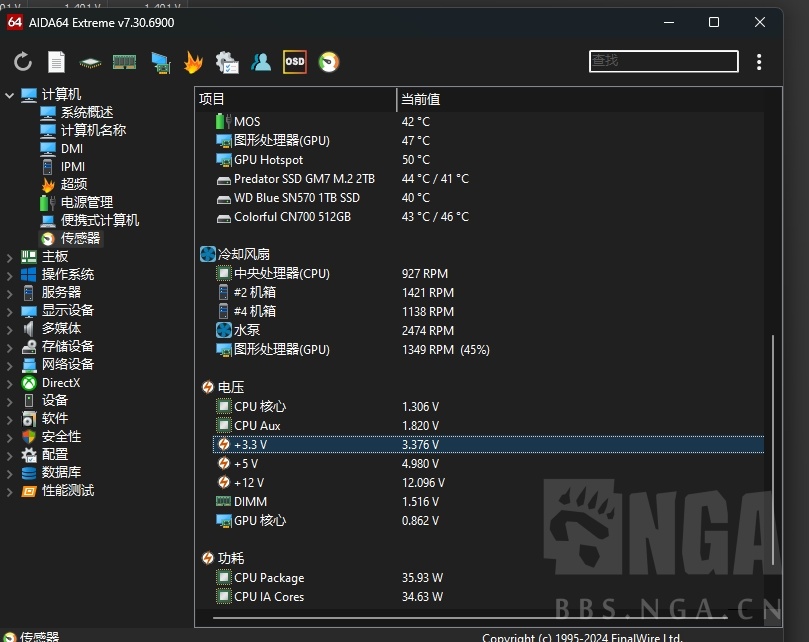Click the monitor diagnostics toolbar icon
The height and width of the screenshot is (642, 809).
pyautogui.click(x=160, y=62)
